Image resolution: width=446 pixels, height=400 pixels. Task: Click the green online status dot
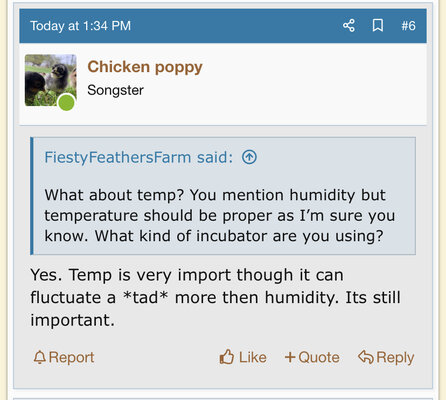click(x=66, y=102)
